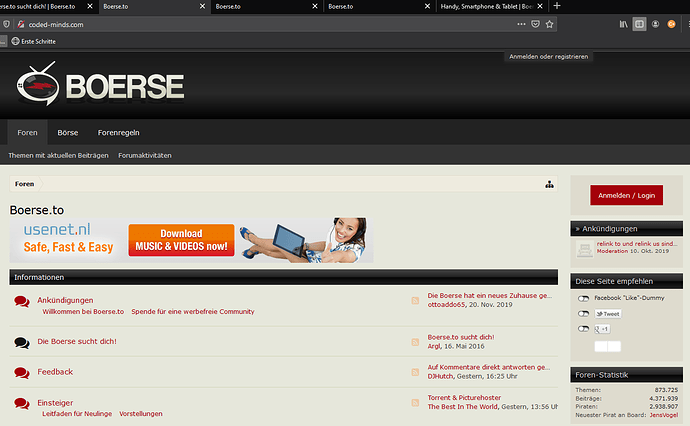Open the Einsteiger forum link
Screen dimensions: 690x426
55,403
